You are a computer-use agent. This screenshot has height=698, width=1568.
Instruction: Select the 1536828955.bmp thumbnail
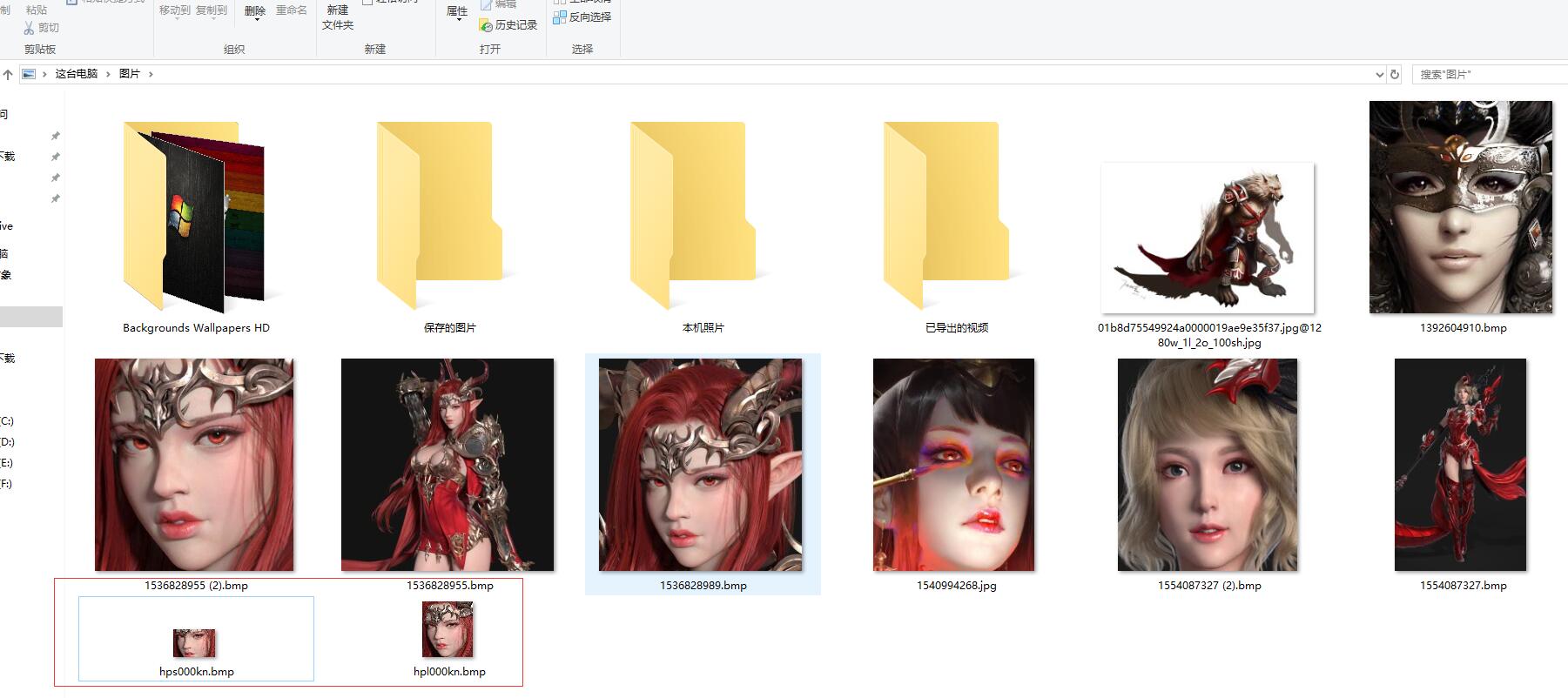click(x=448, y=465)
